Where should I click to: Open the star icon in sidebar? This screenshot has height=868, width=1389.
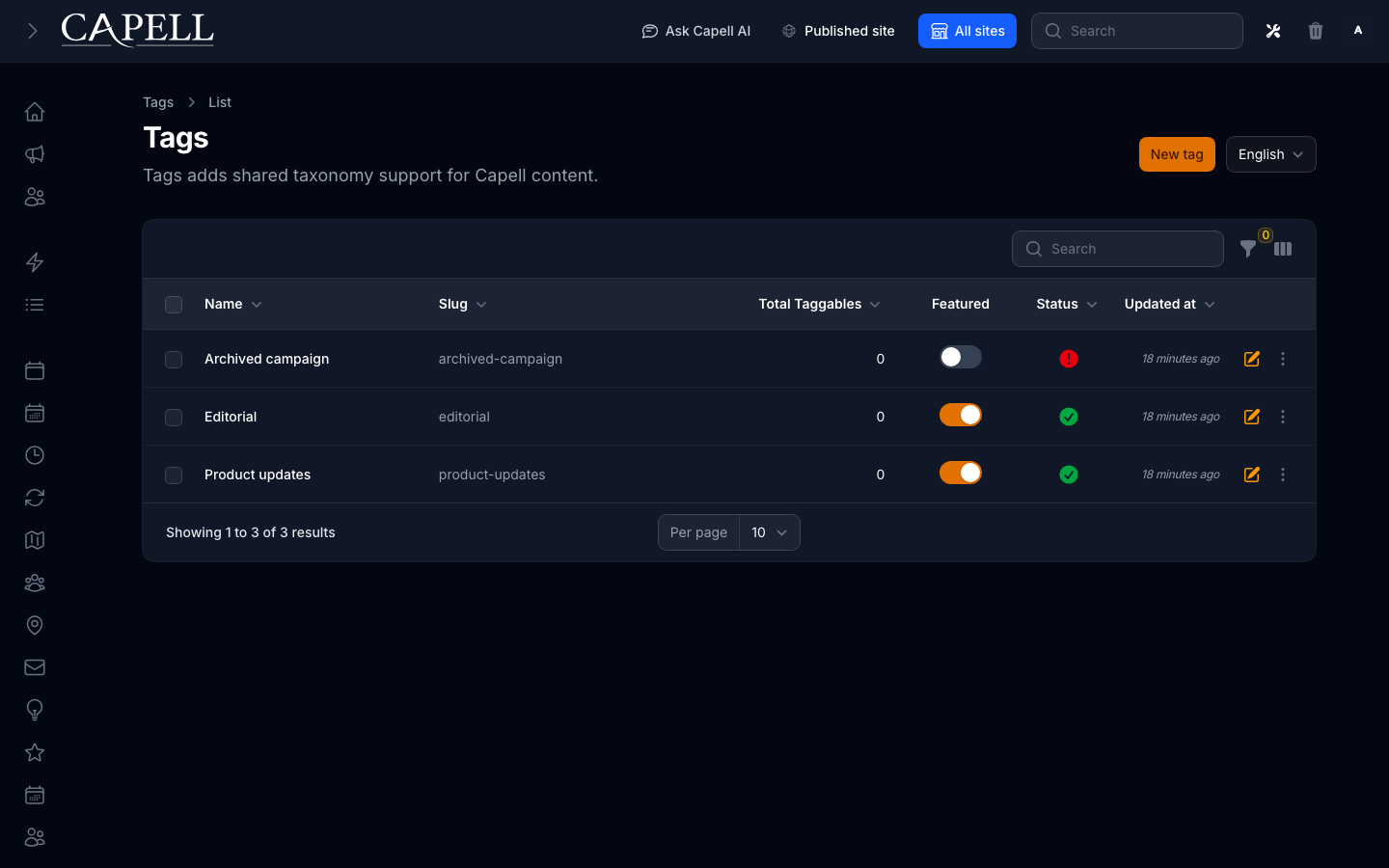[35, 752]
